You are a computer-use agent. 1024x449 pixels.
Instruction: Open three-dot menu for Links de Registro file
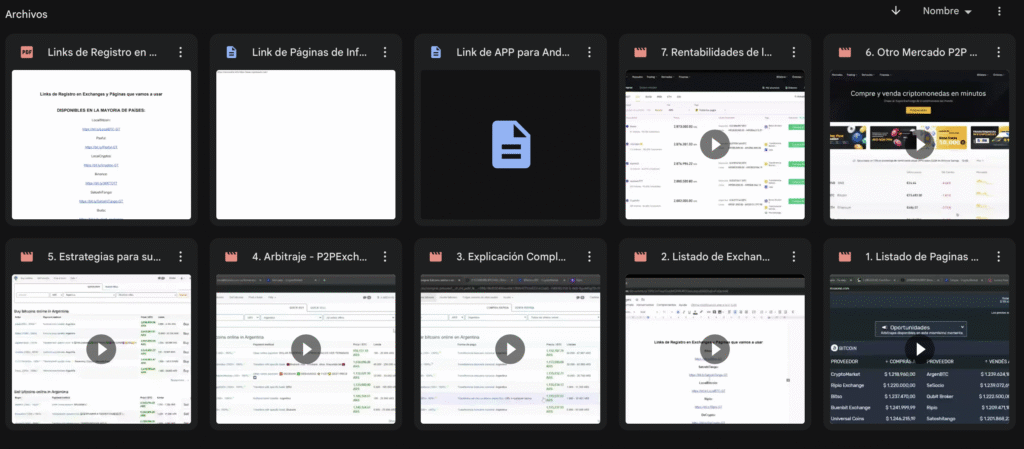point(180,52)
